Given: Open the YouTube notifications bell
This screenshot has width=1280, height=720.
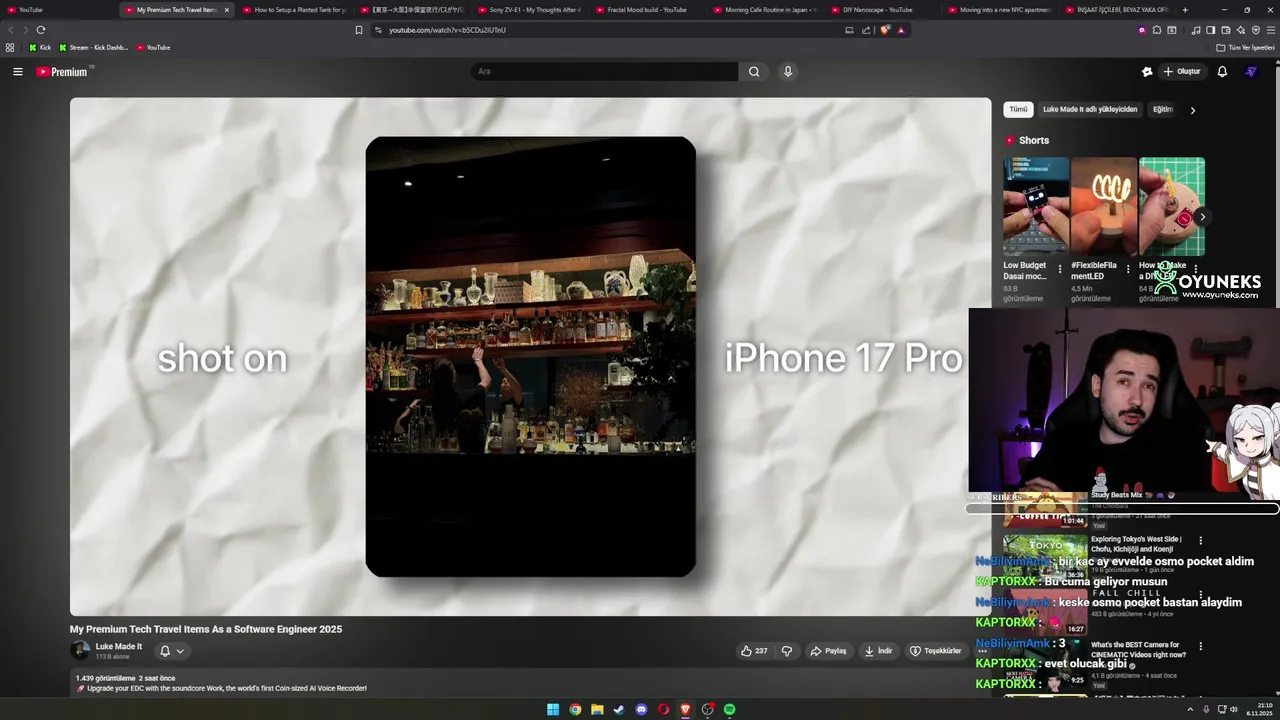Looking at the screenshot, I should 1222,72.
